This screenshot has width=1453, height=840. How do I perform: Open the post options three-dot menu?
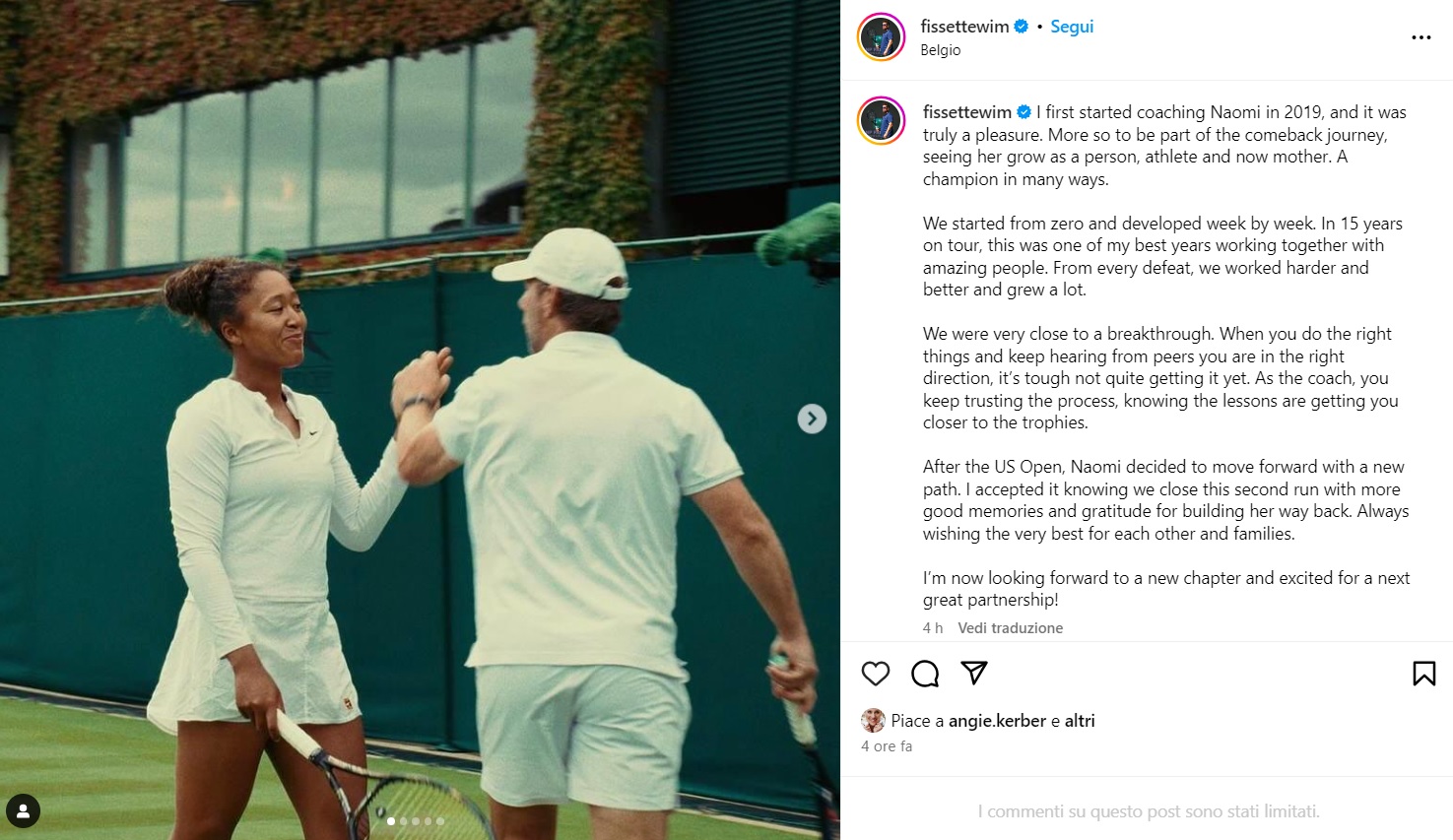point(1420,36)
